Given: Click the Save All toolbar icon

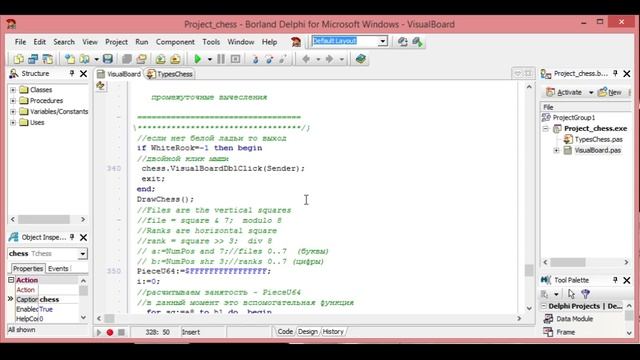Looking at the screenshot, I should [127, 59].
